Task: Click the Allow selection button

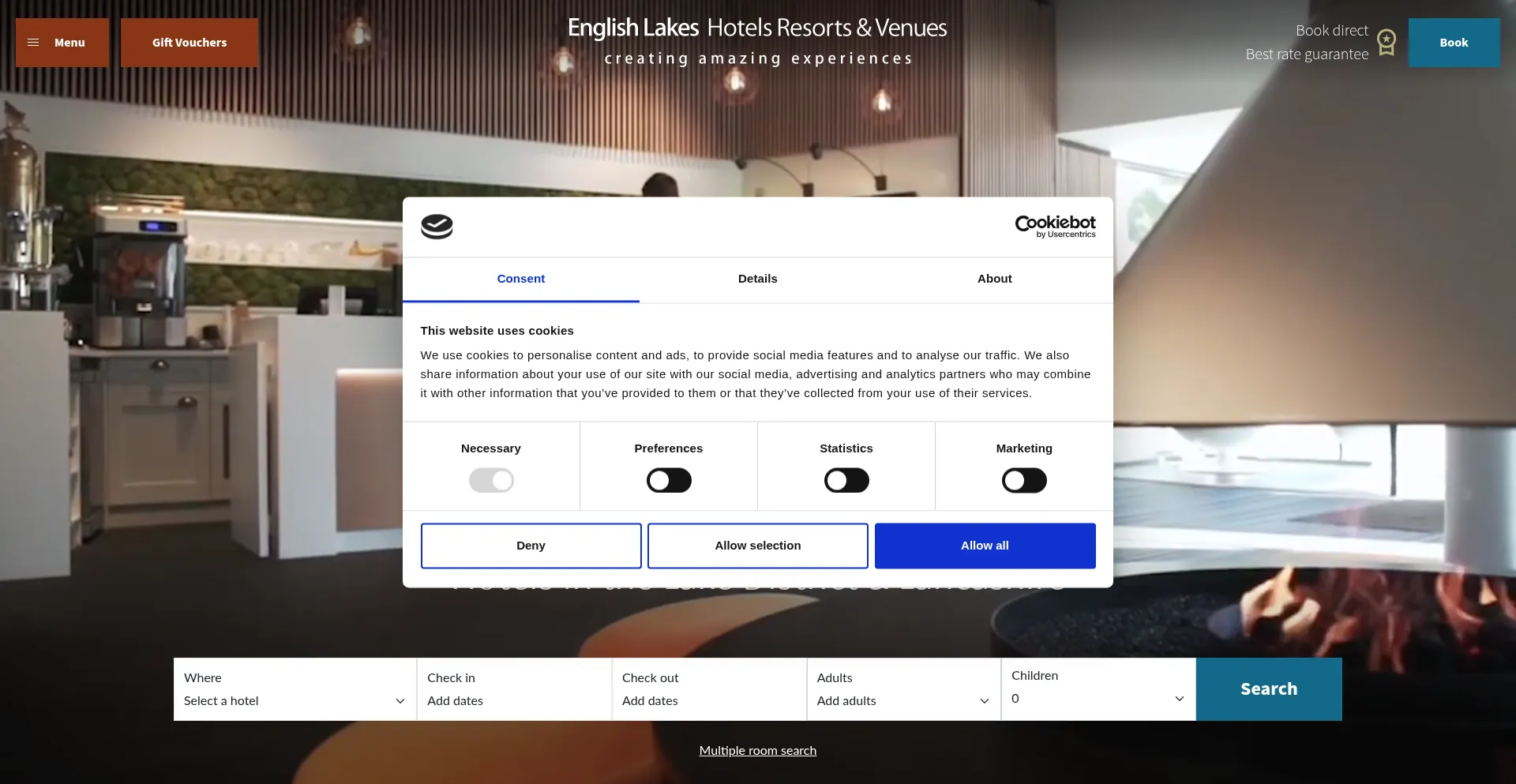Action: (x=757, y=546)
